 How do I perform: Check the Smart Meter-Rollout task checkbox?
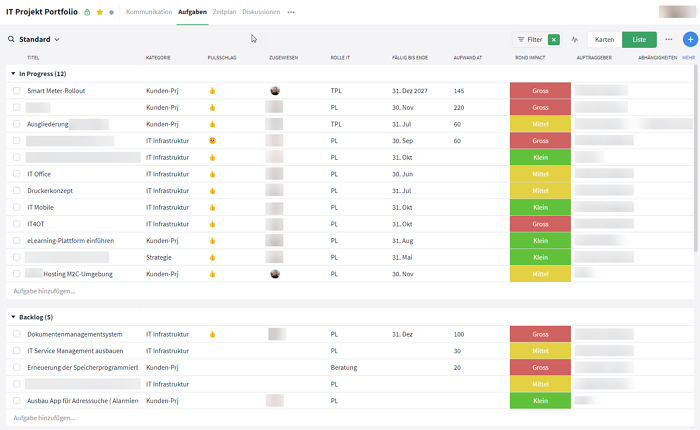click(x=17, y=91)
